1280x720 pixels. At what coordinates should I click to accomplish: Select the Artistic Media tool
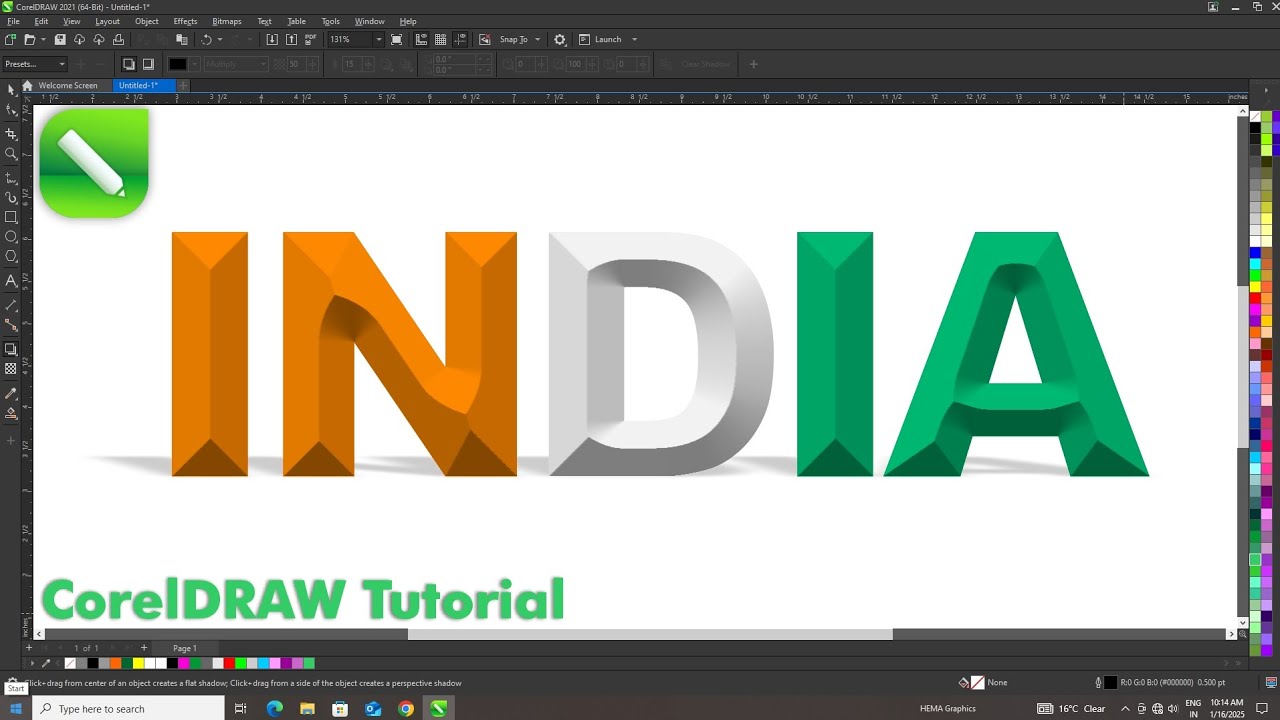click(x=11, y=197)
